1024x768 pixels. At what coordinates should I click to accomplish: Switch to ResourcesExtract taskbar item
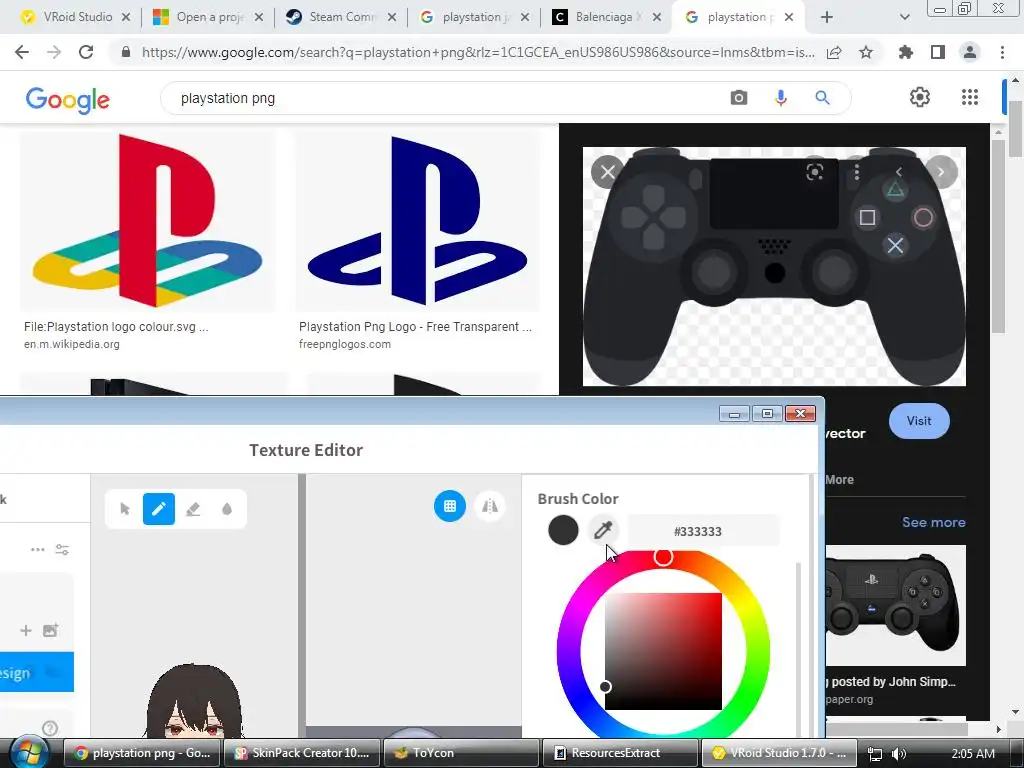620,753
